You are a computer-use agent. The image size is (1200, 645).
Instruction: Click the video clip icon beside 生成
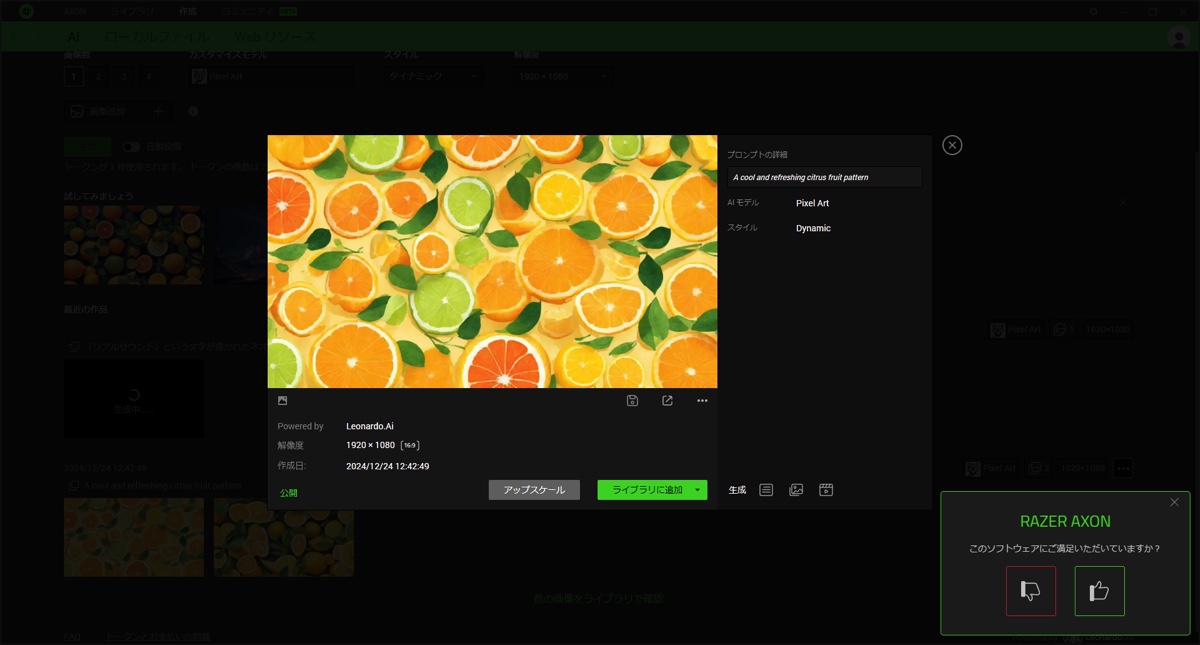(826, 490)
